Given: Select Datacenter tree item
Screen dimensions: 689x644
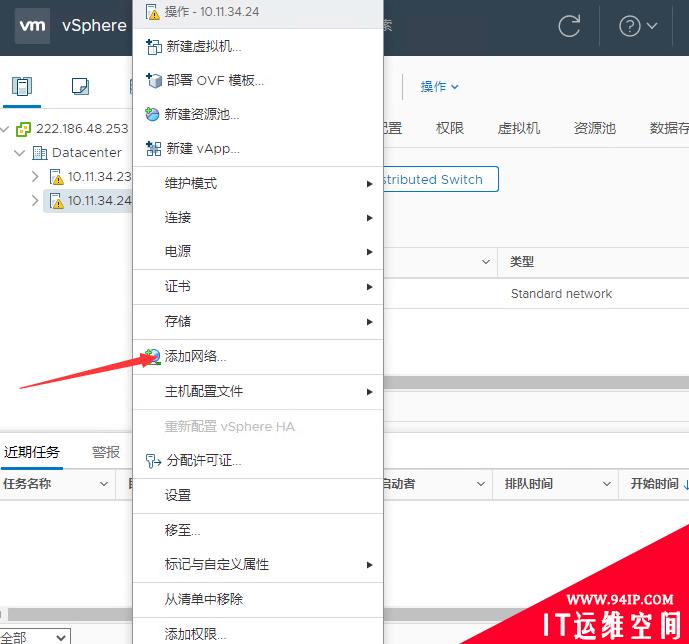Looking at the screenshot, I should [87, 153].
